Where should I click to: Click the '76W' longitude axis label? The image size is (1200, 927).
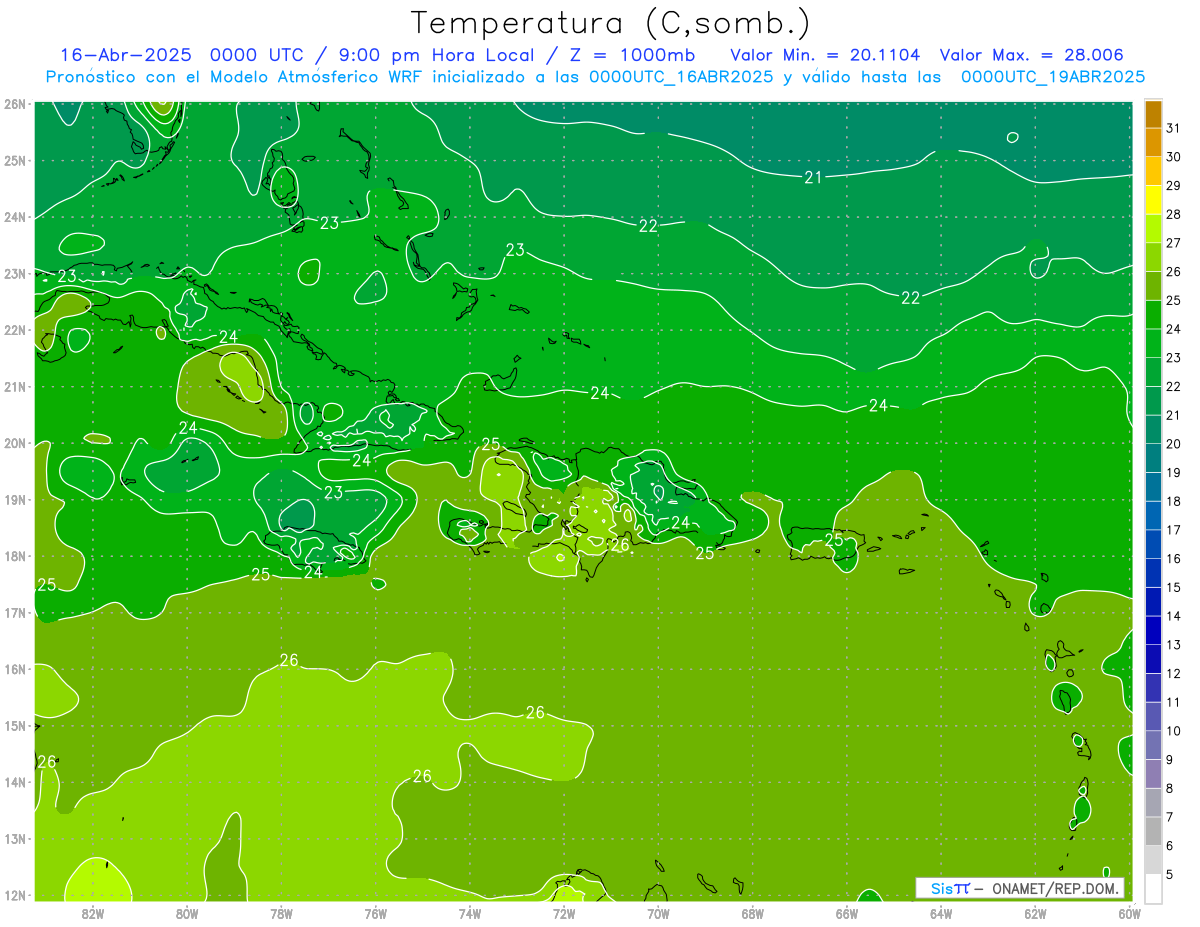click(x=376, y=913)
